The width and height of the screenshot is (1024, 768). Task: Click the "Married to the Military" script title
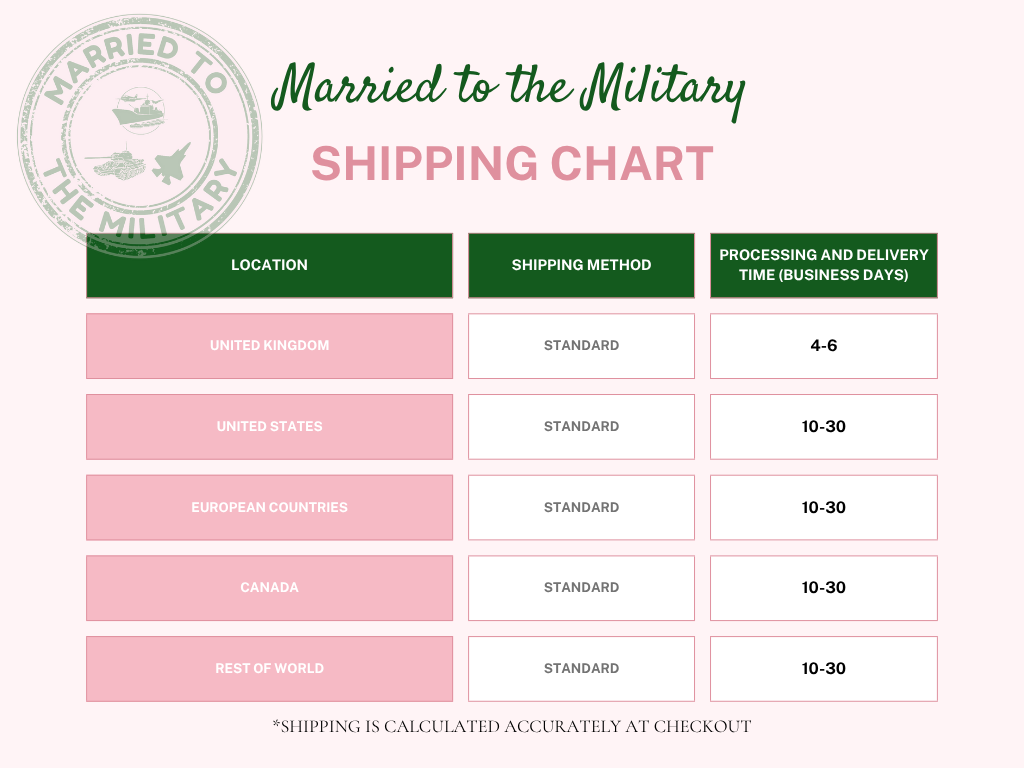(x=508, y=92)
